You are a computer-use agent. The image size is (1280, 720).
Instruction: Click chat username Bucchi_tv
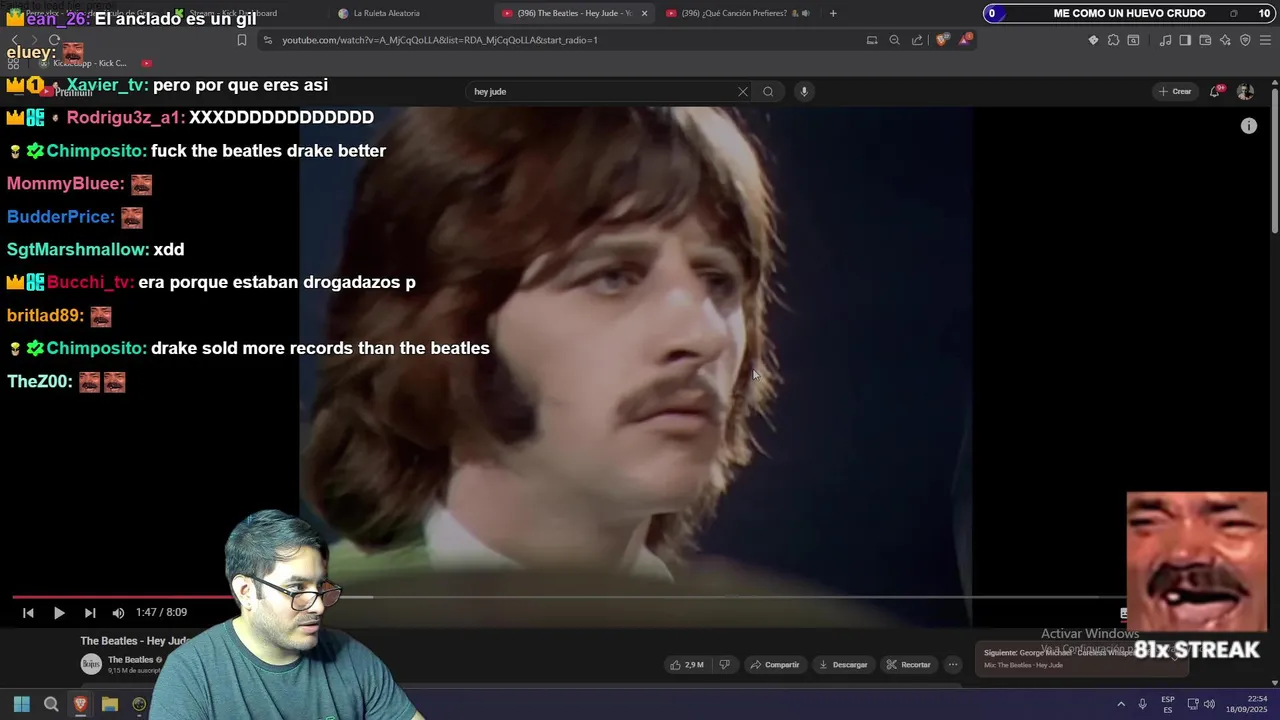pos(90,282)
